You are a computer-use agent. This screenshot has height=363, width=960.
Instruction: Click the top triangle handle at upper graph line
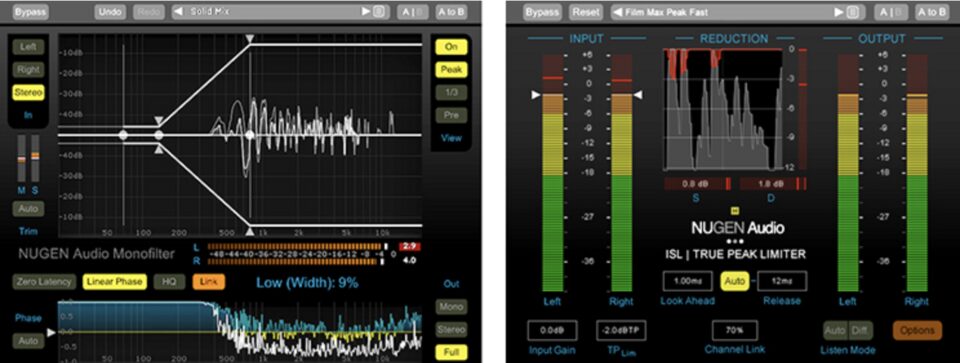tap(250, 39)
